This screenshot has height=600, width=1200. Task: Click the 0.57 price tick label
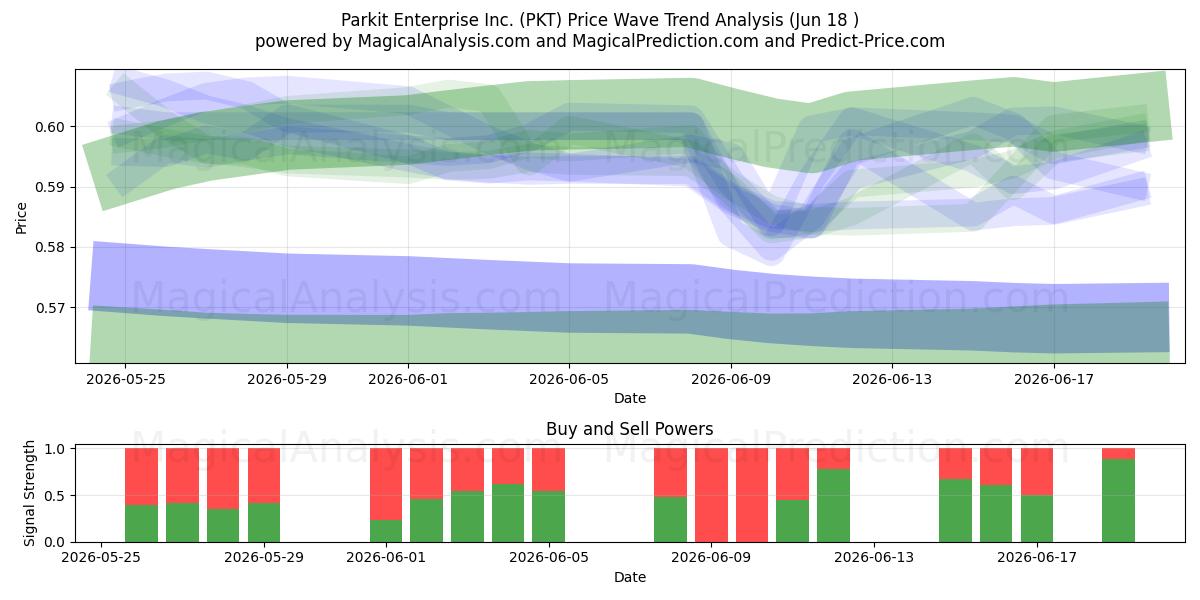coord(51,308)
